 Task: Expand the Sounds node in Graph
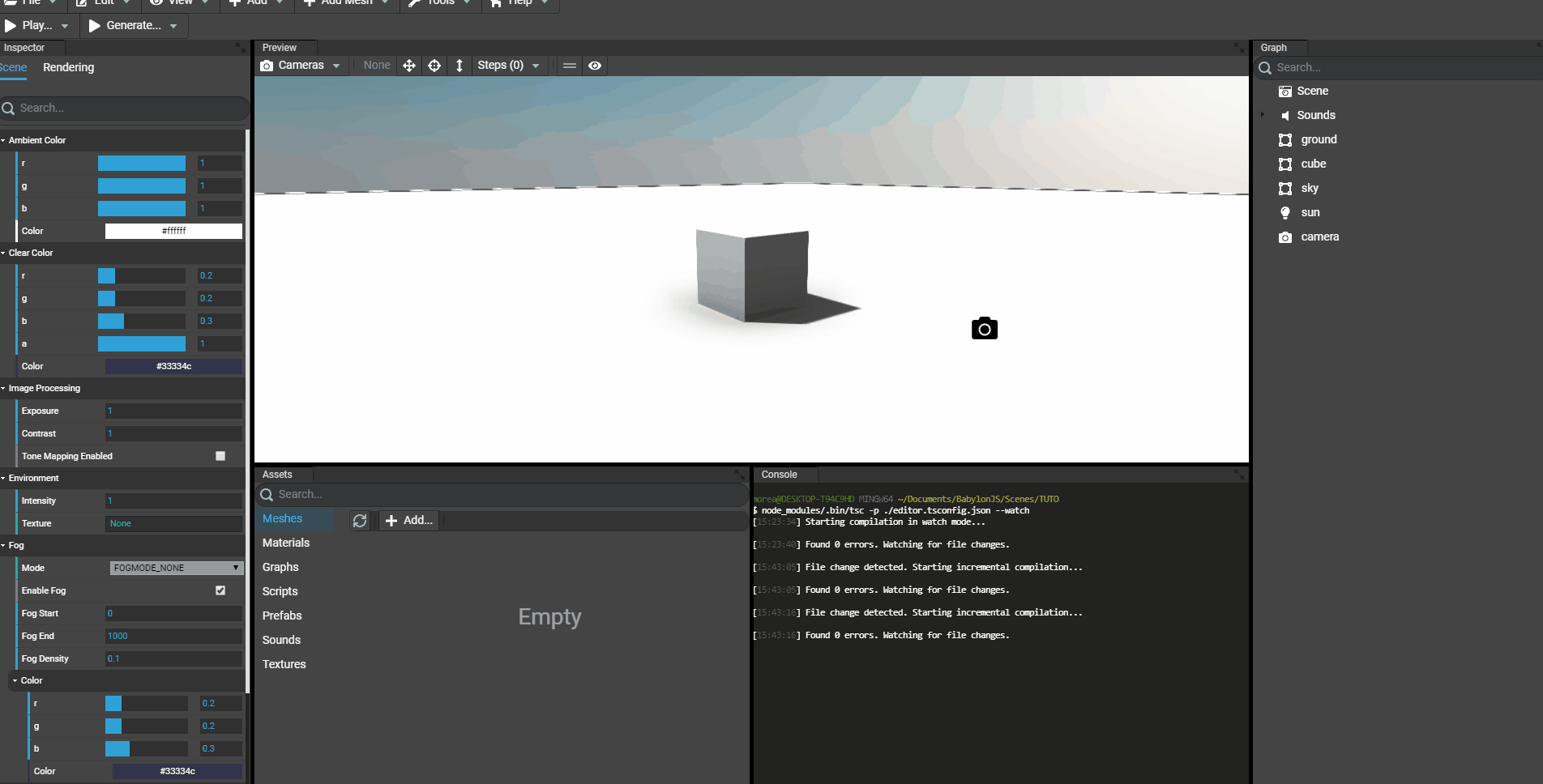coord(1263,115)
